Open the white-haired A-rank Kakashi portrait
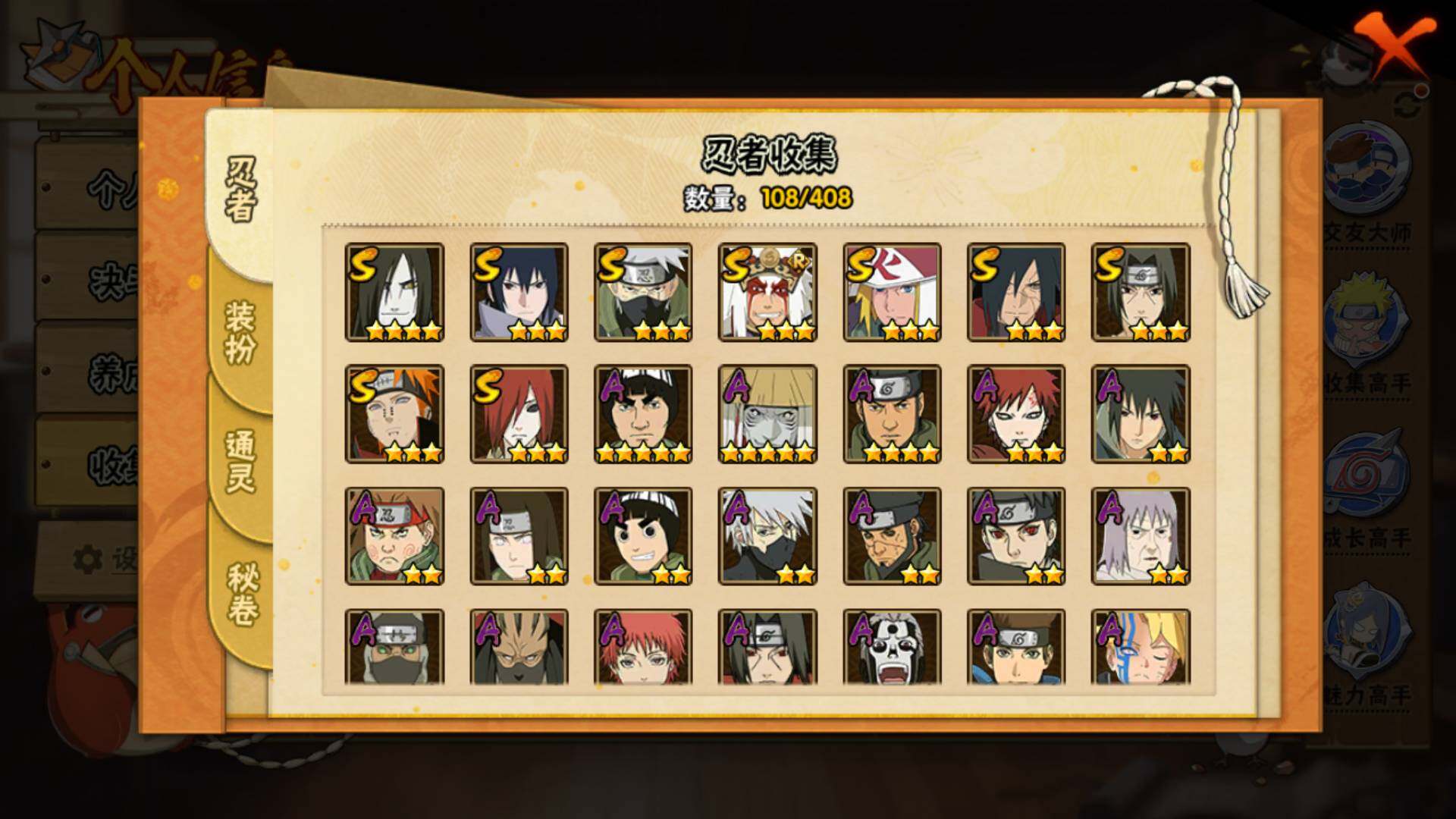1456x819 pixels. 767,536
